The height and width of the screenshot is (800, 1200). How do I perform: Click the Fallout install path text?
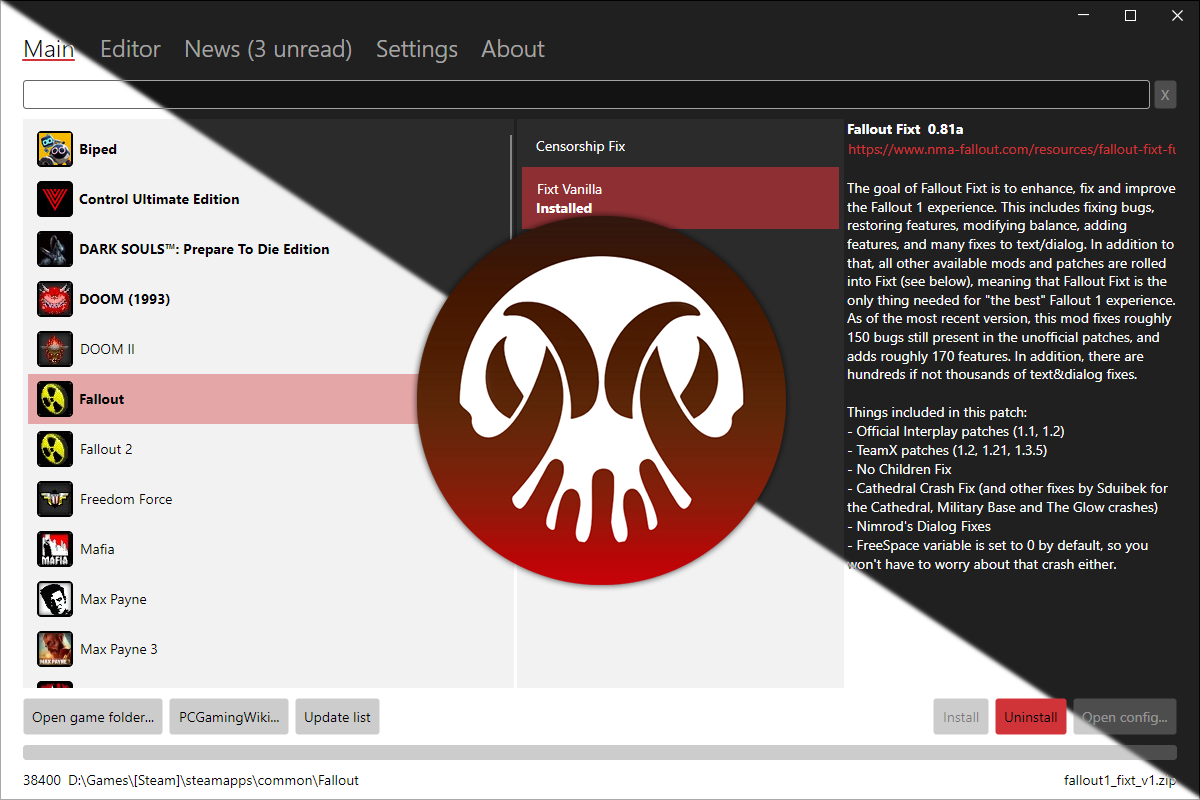pos(213,780)
